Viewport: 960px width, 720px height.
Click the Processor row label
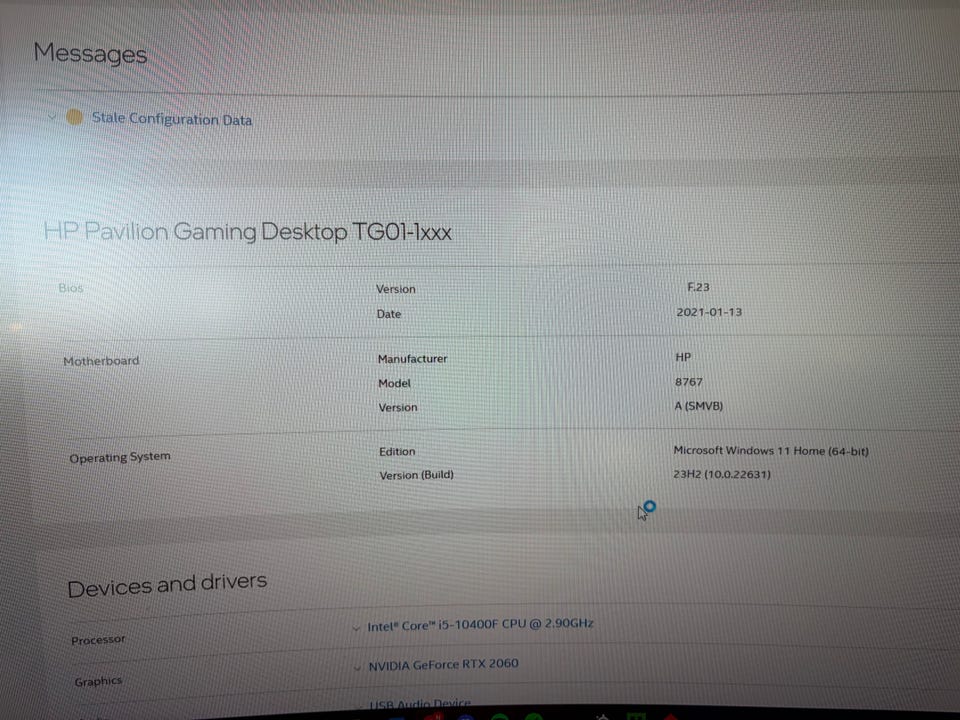[x=98, y=640]
